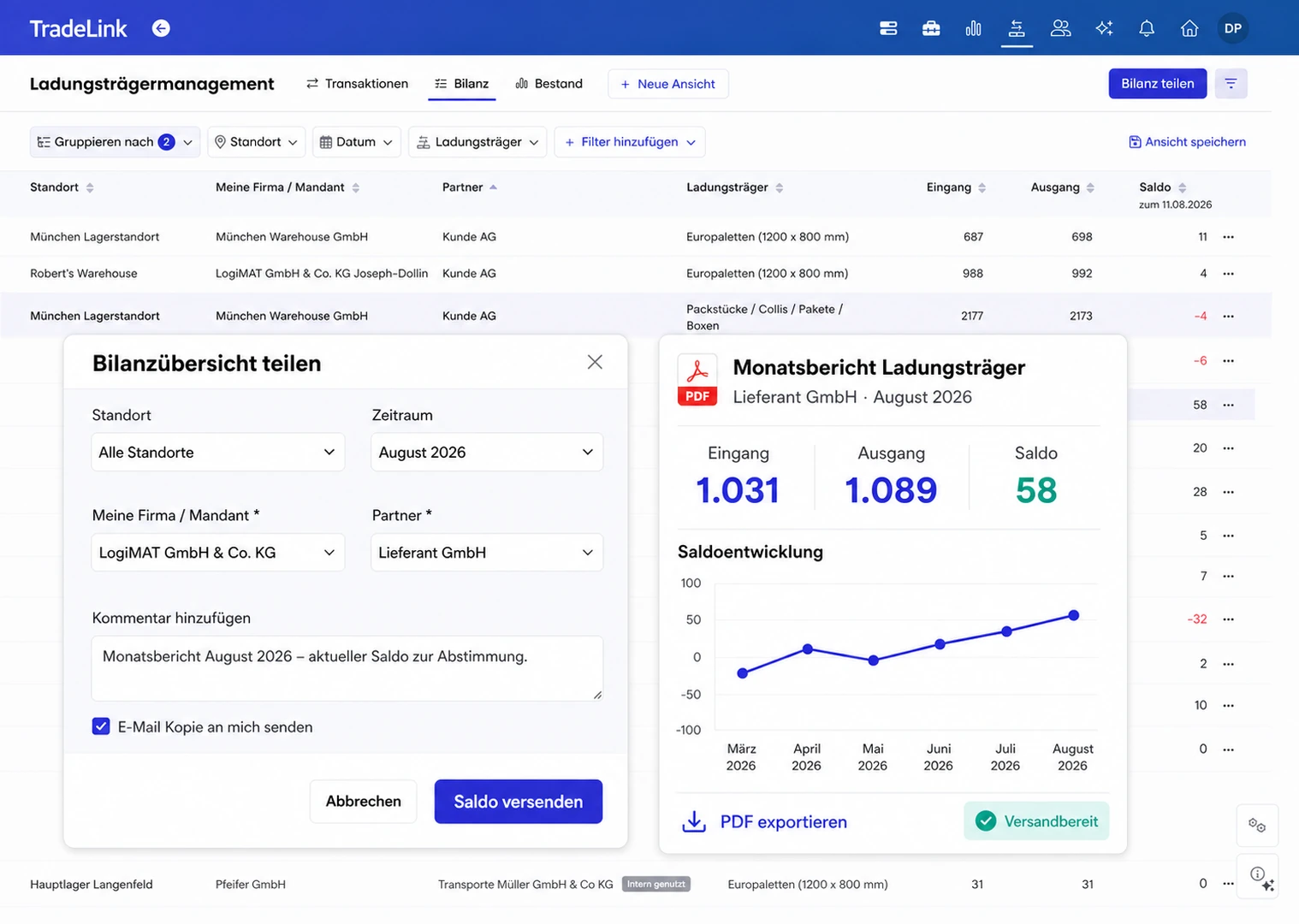Viewport: 1299px width, 924px height.
Task: Click Saldo versenden button
Action: [519, 802]
